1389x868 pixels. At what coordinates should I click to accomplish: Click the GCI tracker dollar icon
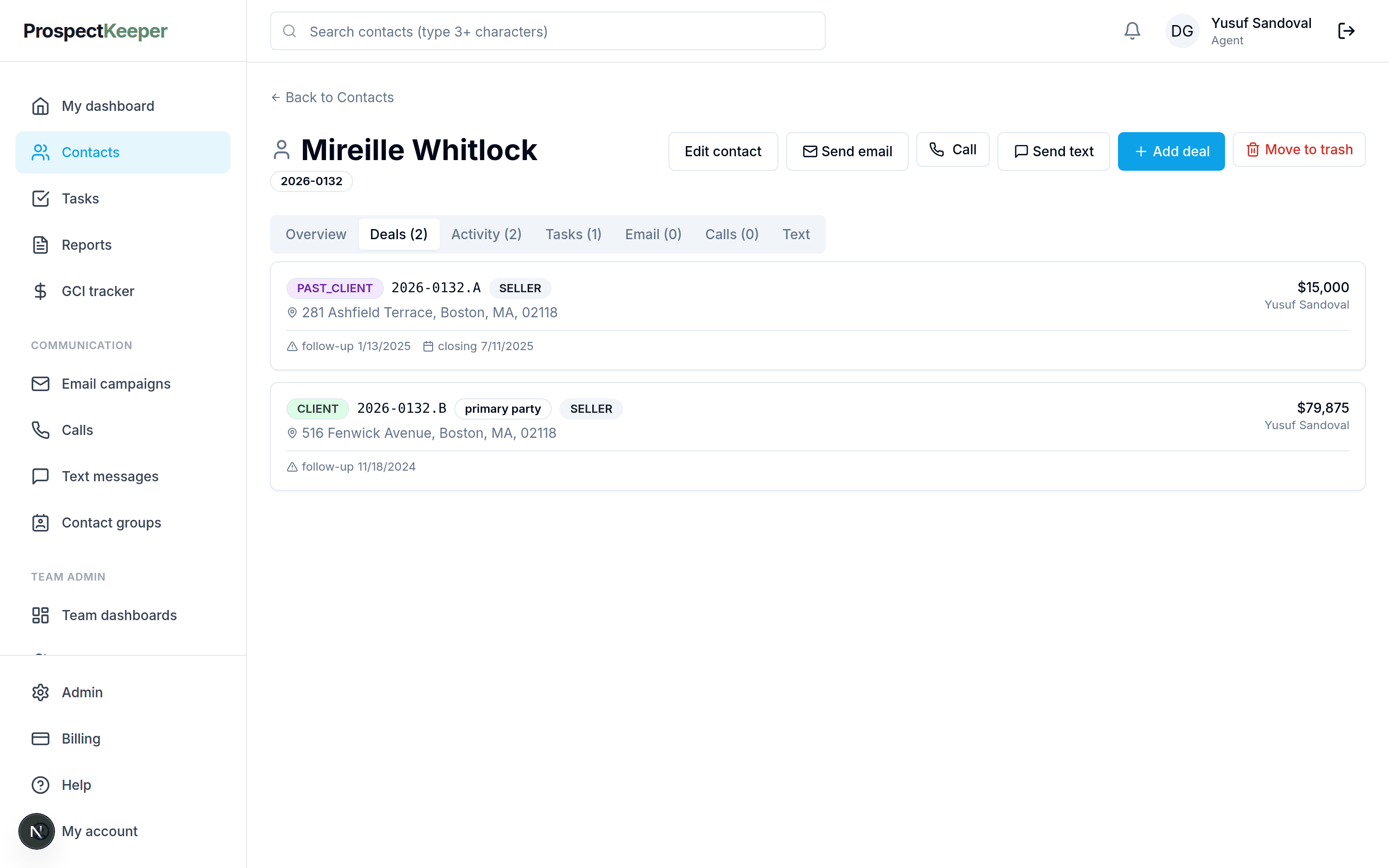(x=40, y=291)
